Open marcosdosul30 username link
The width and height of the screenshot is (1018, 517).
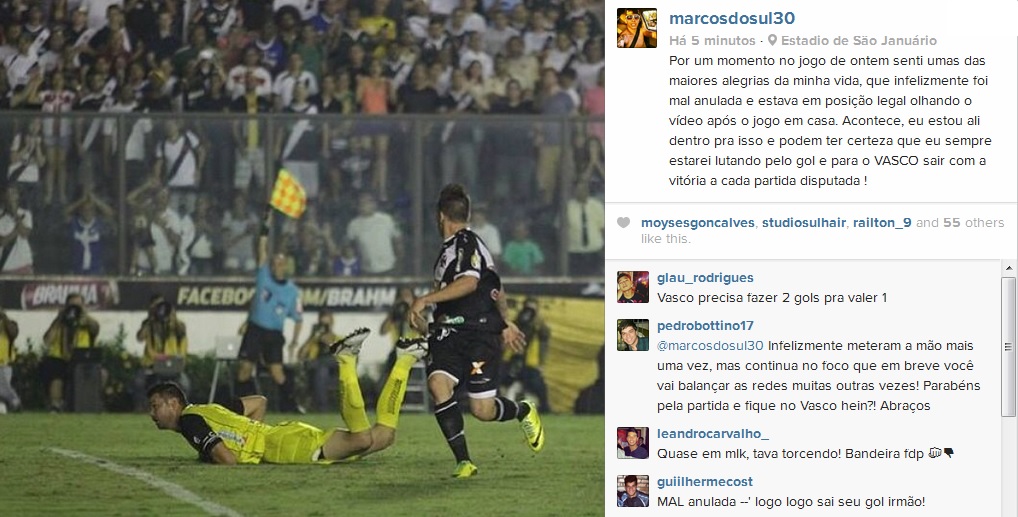tap(732, 18)
